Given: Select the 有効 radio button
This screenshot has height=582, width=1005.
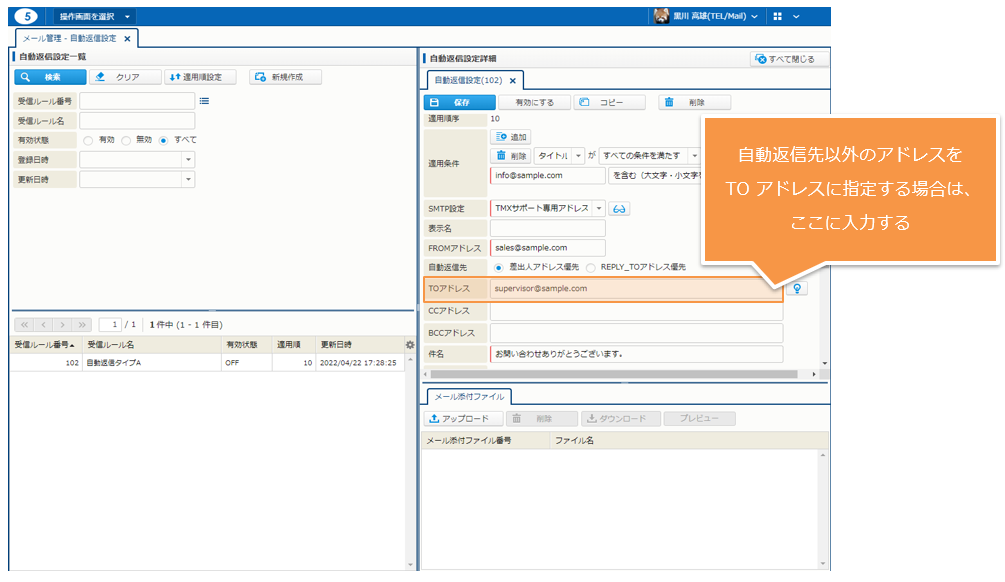Looking at the screenshot, I should (x=88, y=140).
